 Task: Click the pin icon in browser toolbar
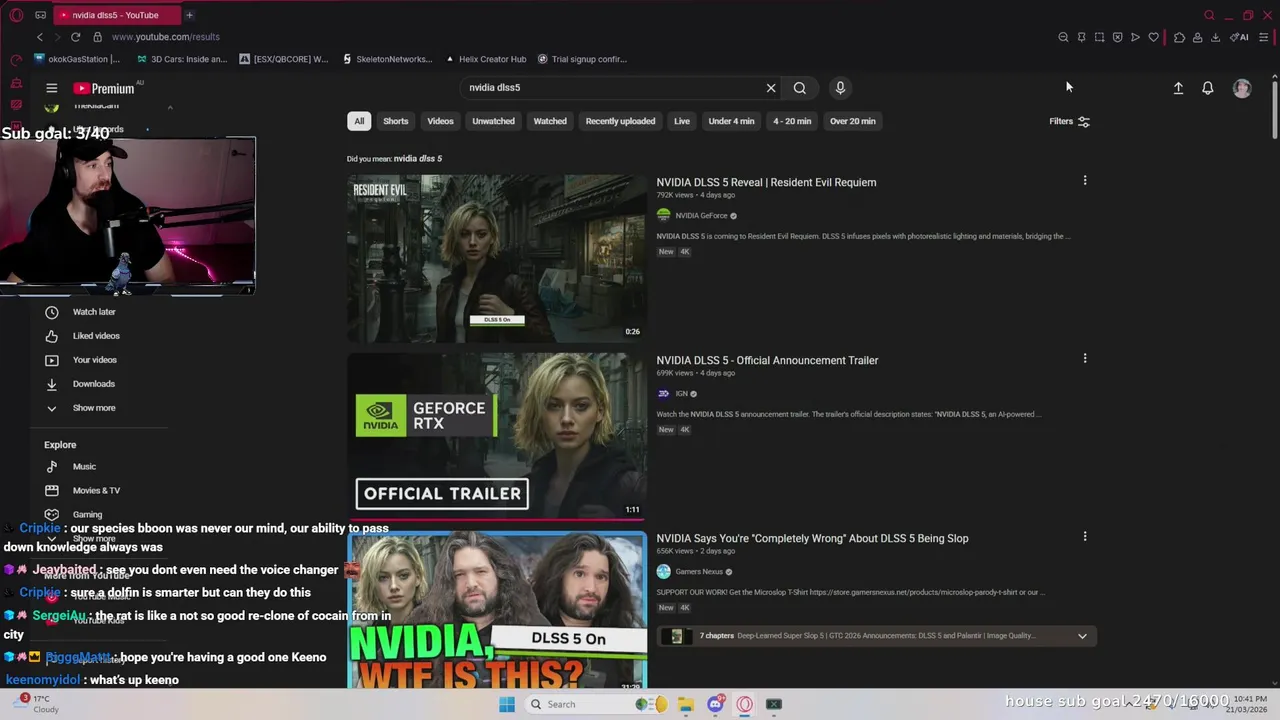pos(1081,37)
